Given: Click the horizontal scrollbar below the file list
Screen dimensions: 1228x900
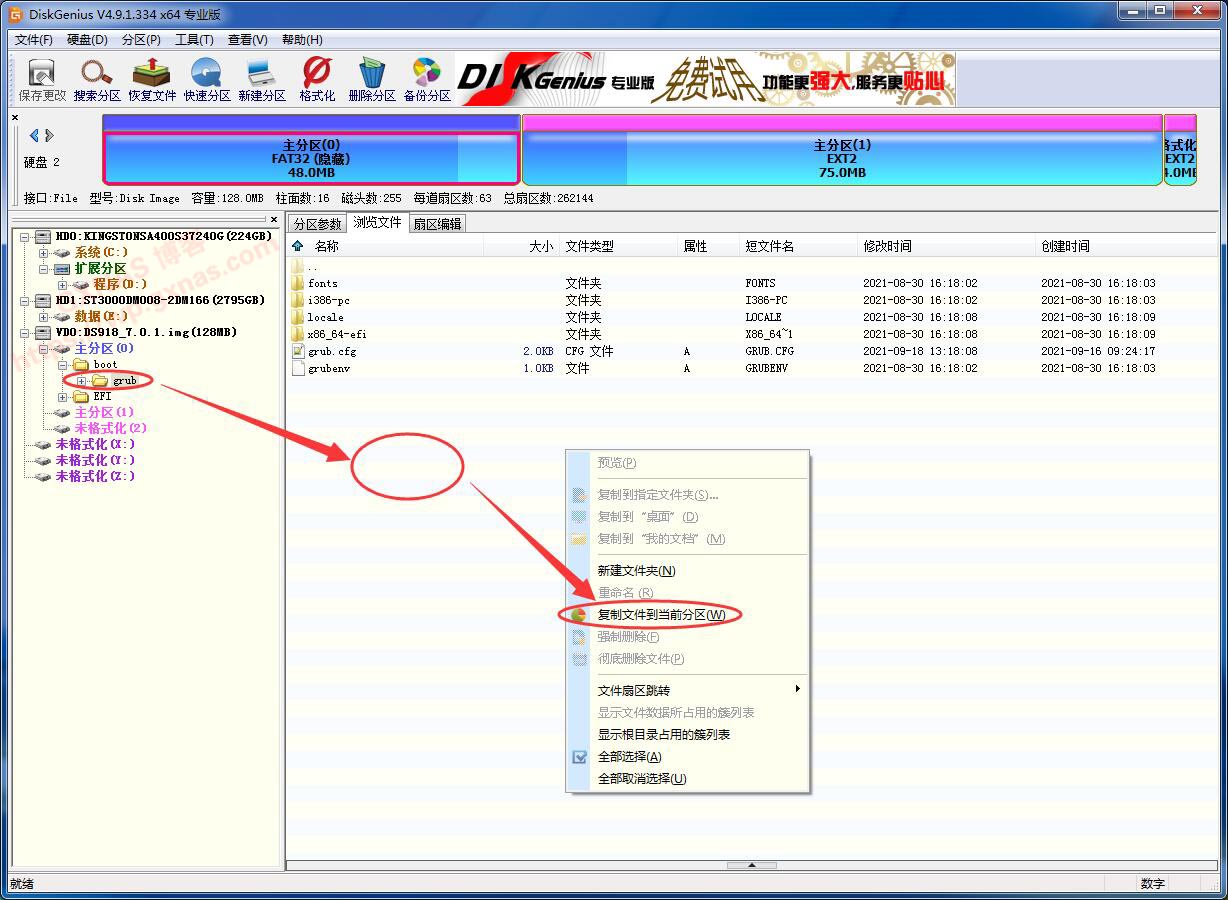Looking at the screenshot, I should coord(750,864).
